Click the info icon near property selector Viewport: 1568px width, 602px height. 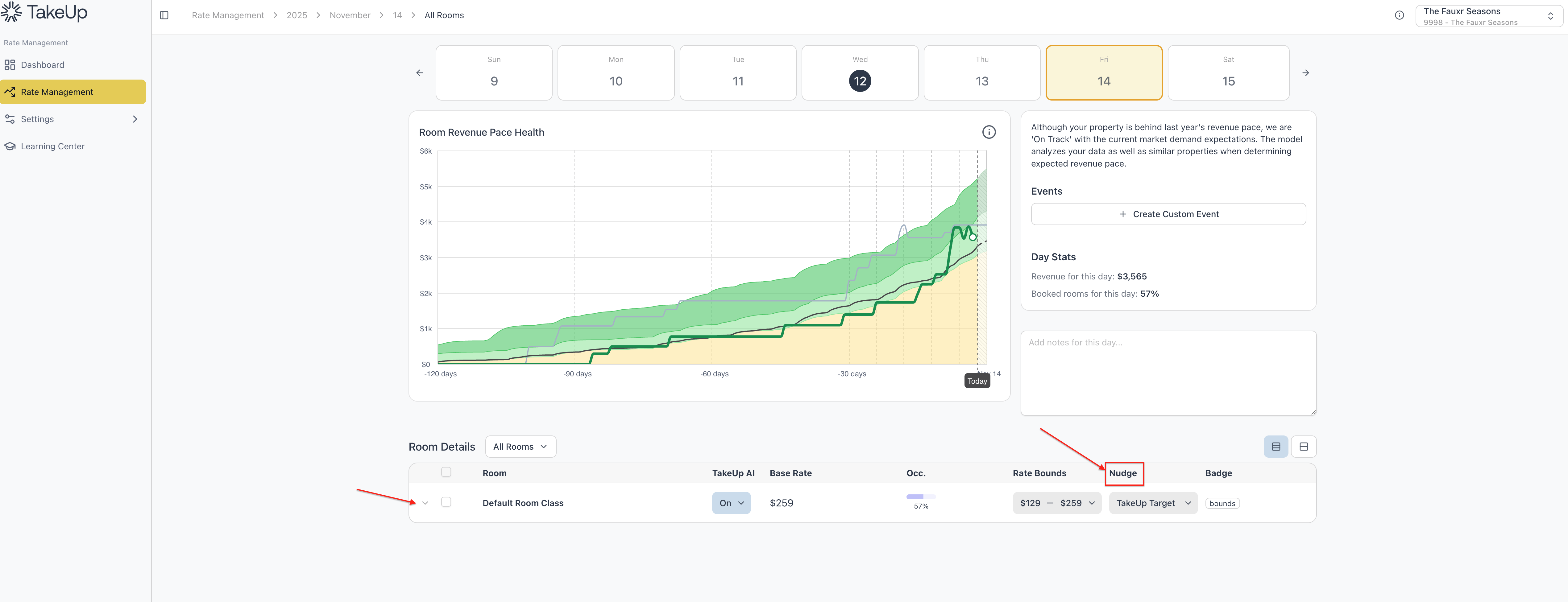(x=1400, y=15)
